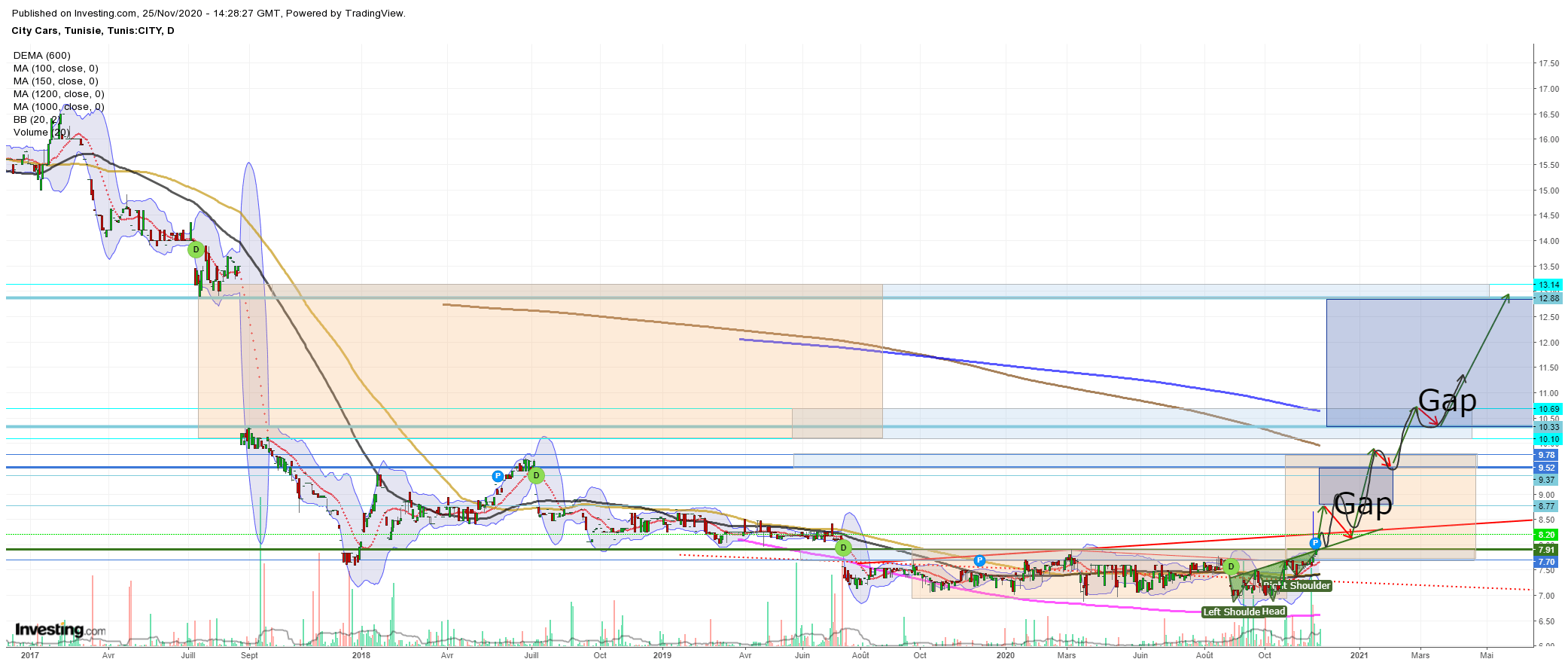Click the Published on Investing.com header text
Screen dimensions: 1568x665
(x=209, y=13)
